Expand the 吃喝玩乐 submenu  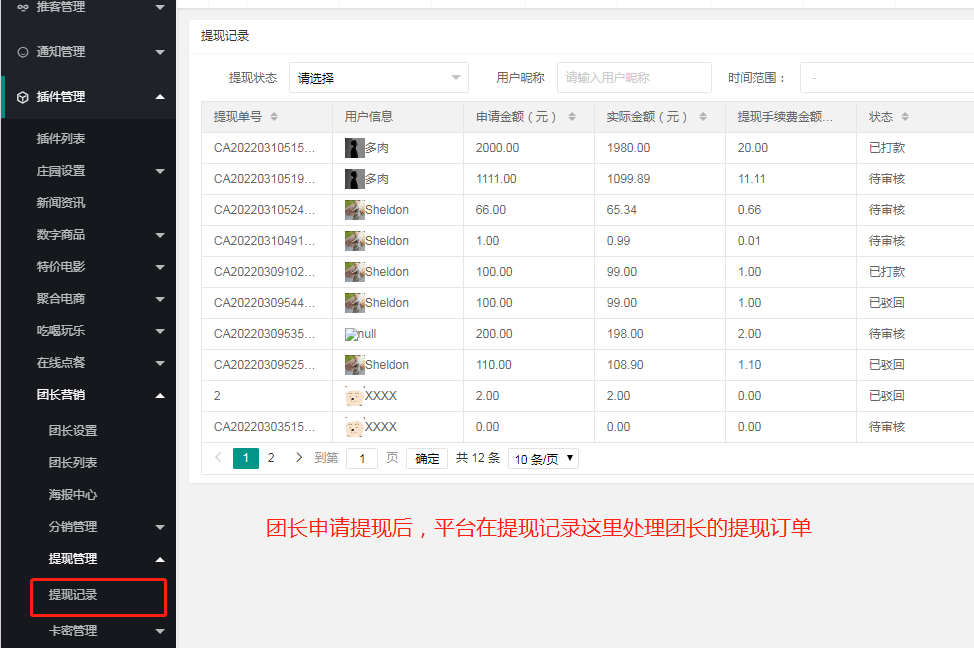[160, 331]
